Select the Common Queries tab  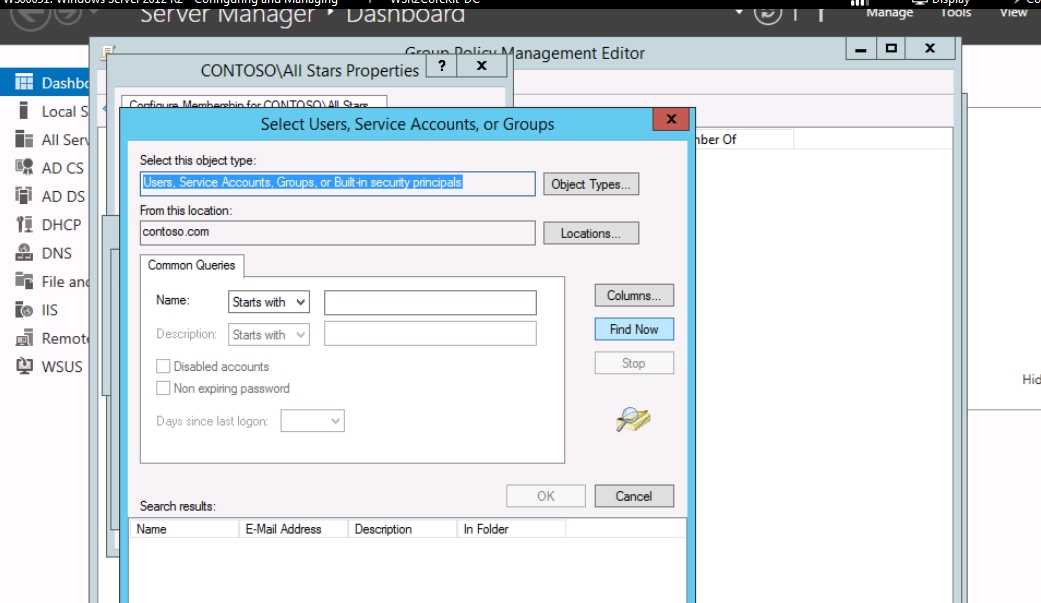click(x=192, y=265)
